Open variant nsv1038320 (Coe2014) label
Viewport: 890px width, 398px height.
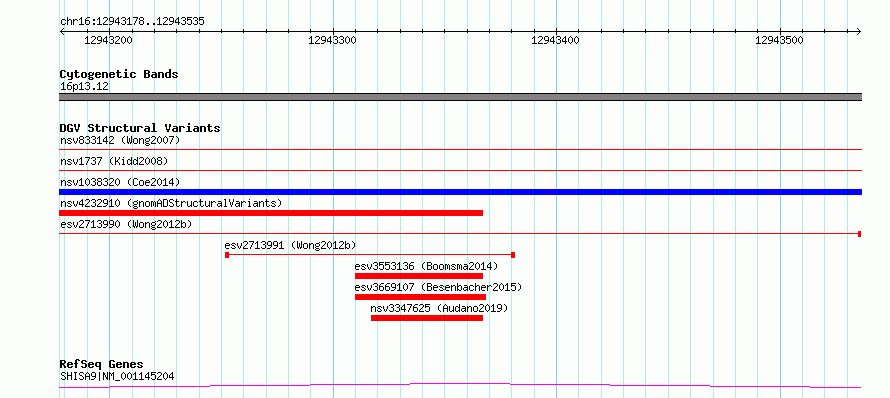(120, 182)
